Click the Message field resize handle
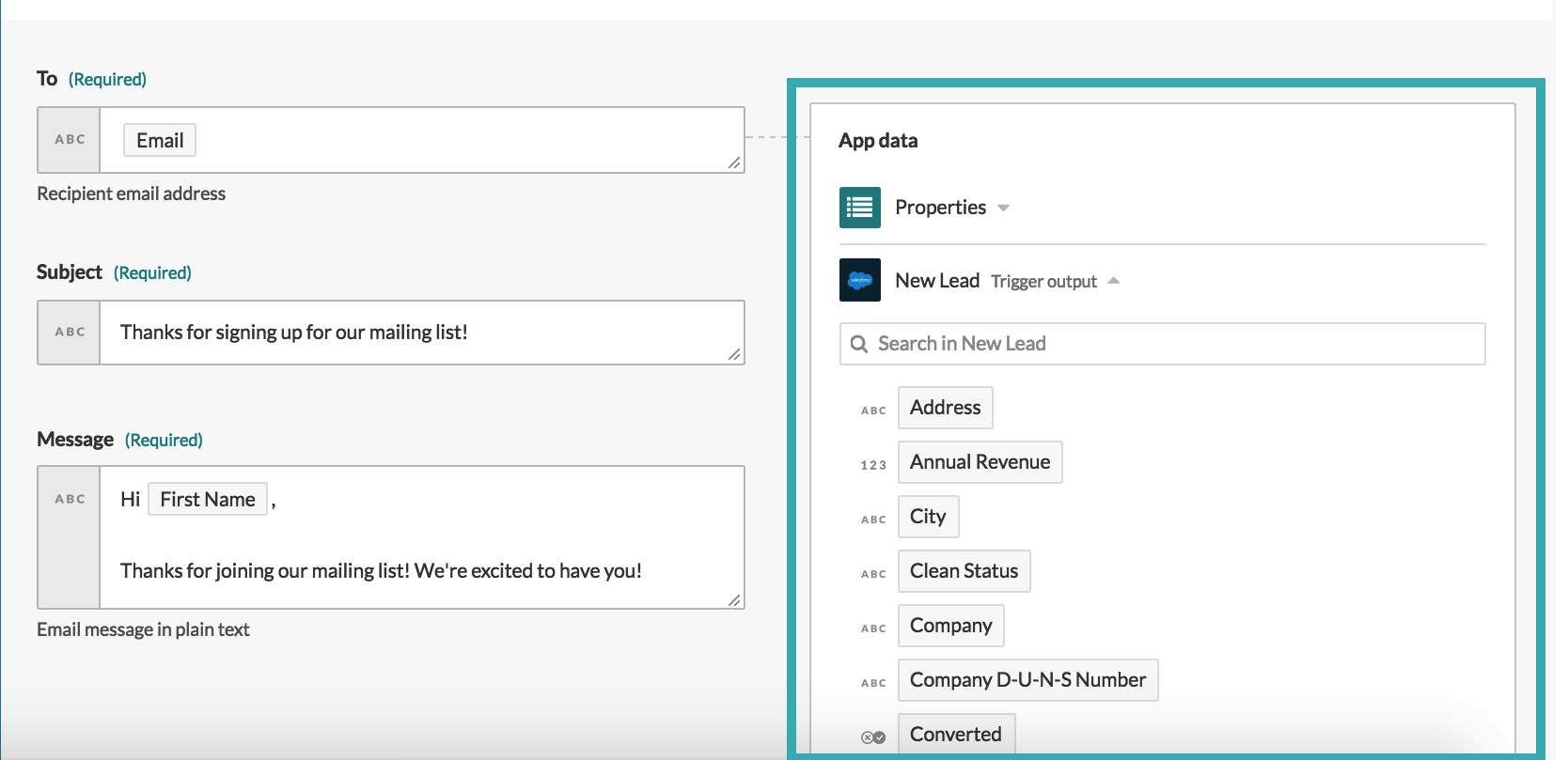Image resolution: width=1568 pixels, height=760 pixels. tap(734, 599)
